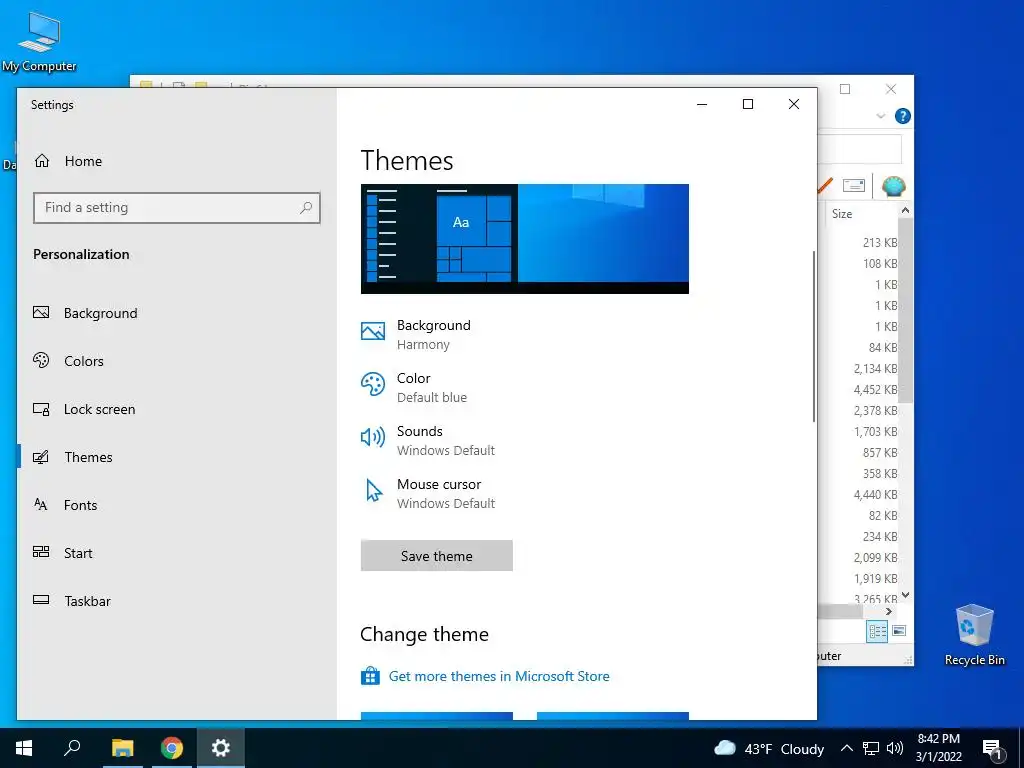Open Google Chrome from taskbar
This screenshot has width=1024, height=768.
coord(172,748)
